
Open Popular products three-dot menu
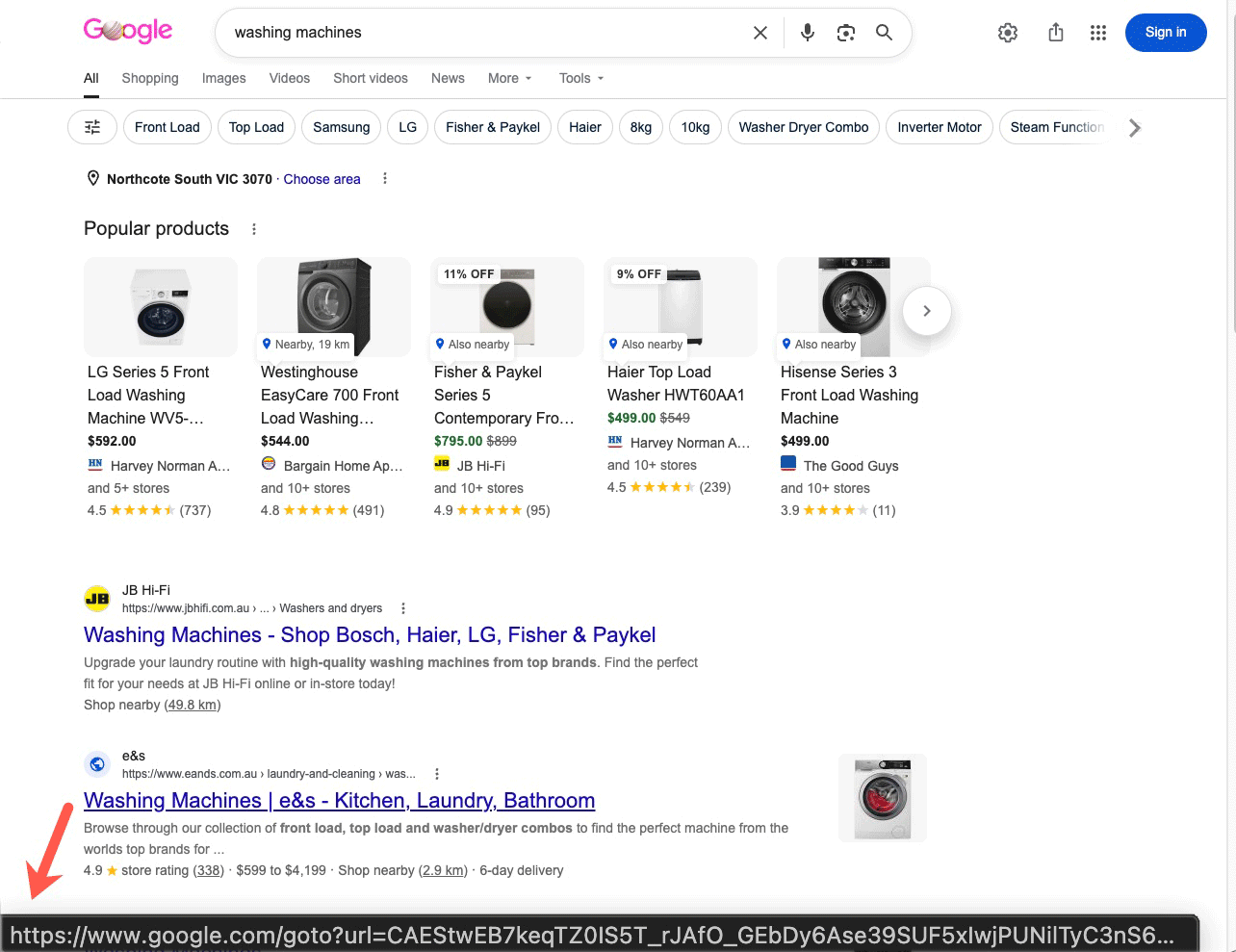pos(254,229)
